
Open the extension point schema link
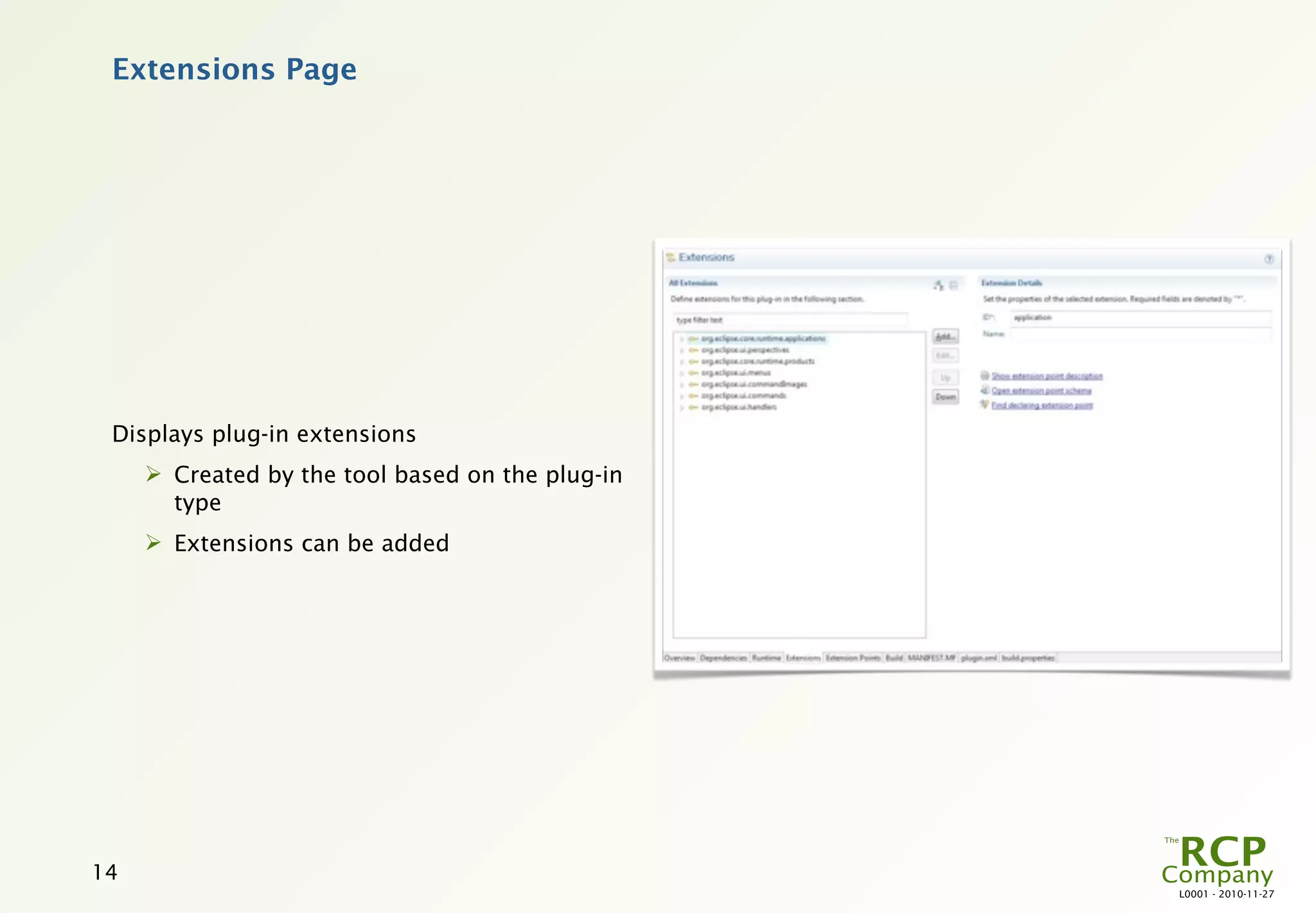coord(1041,391)
